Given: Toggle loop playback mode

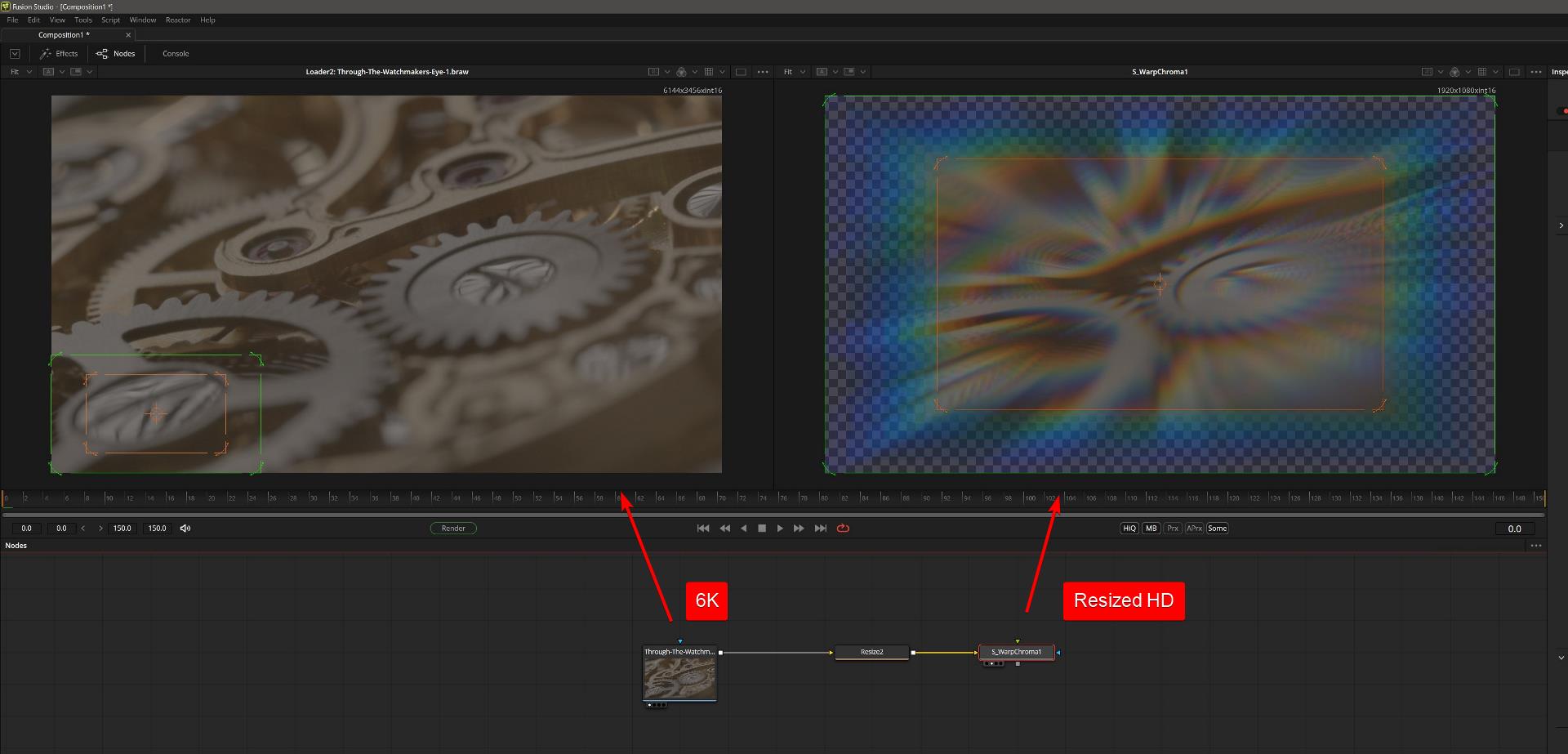Looking at the screenshot, I should 844,529.
